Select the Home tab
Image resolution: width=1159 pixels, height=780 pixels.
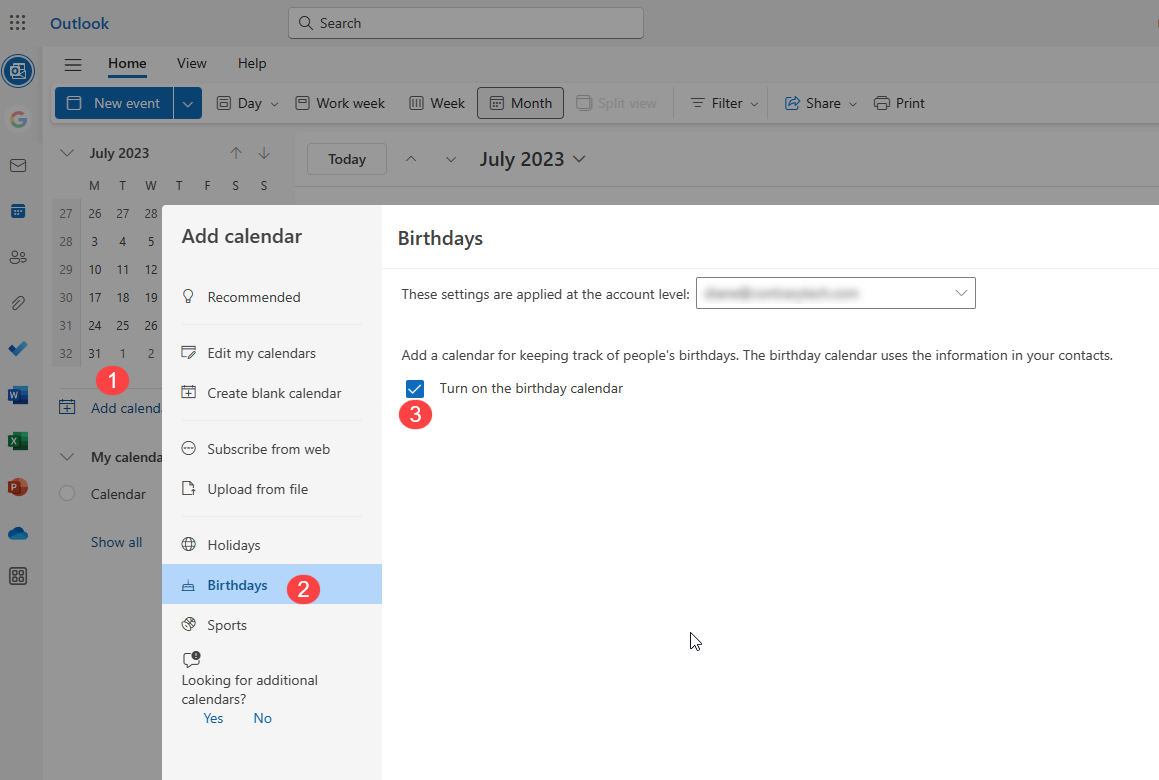(x=127, y=64)
